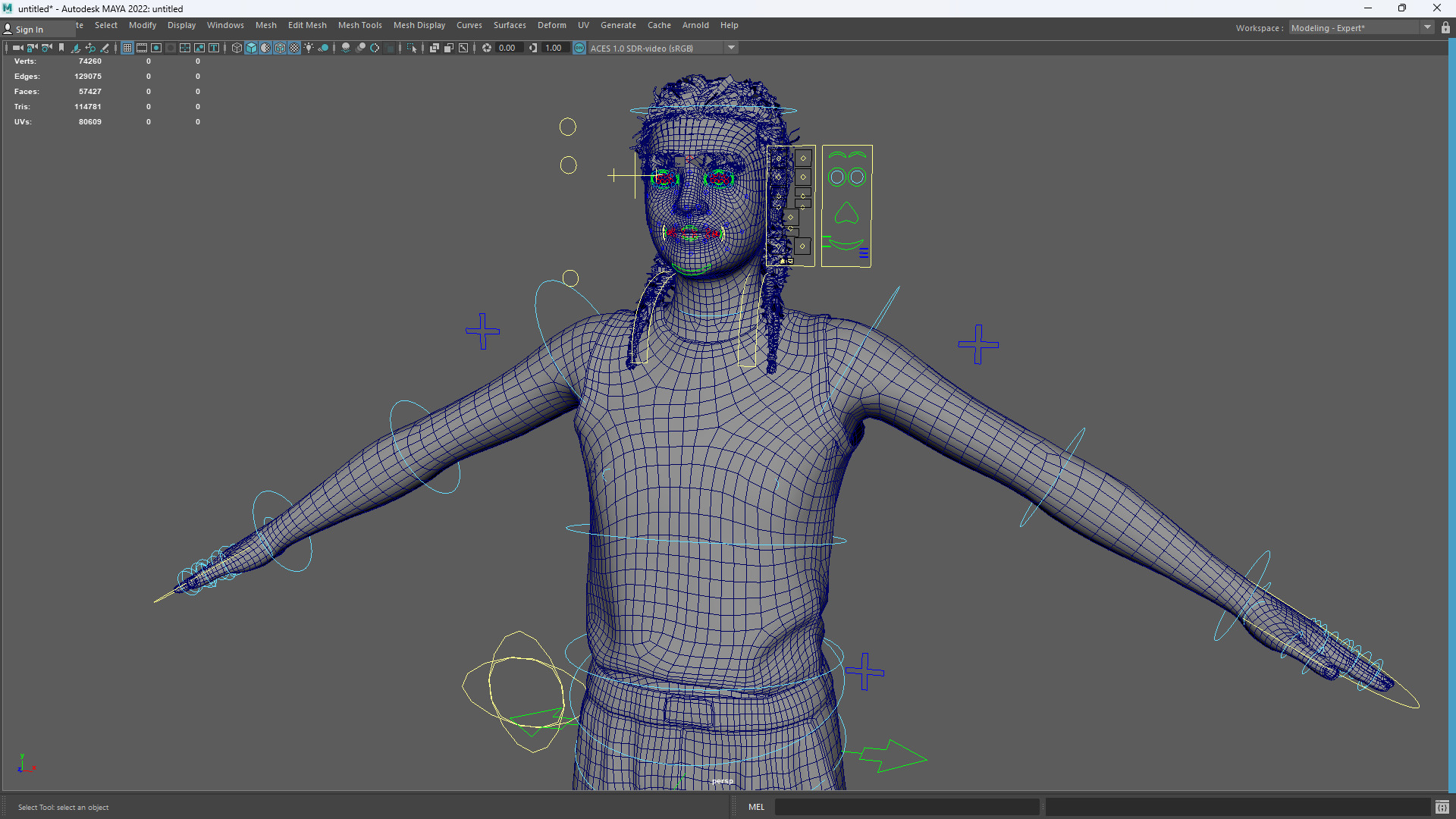Open the Mesh Tools menu
The image size is (1456, 819).
click(359, 25)
